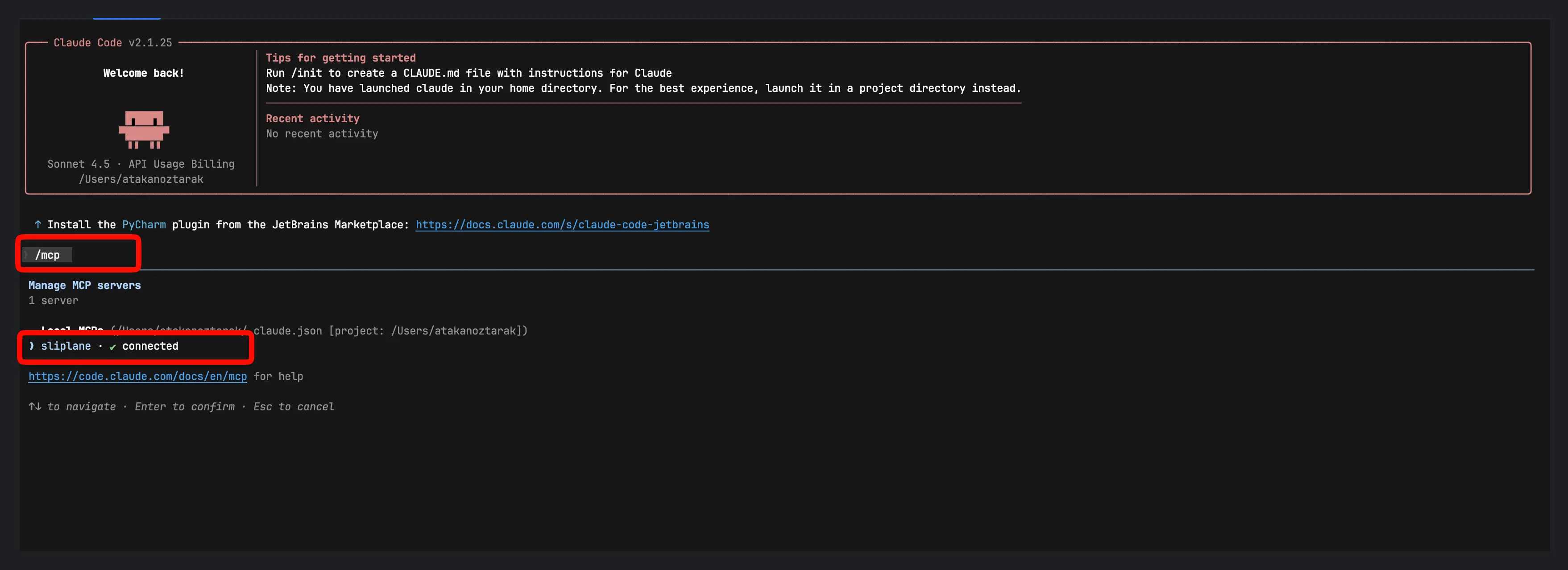
Task: Select the sliplane MCP server entry
Action: (x=66, y=346)
